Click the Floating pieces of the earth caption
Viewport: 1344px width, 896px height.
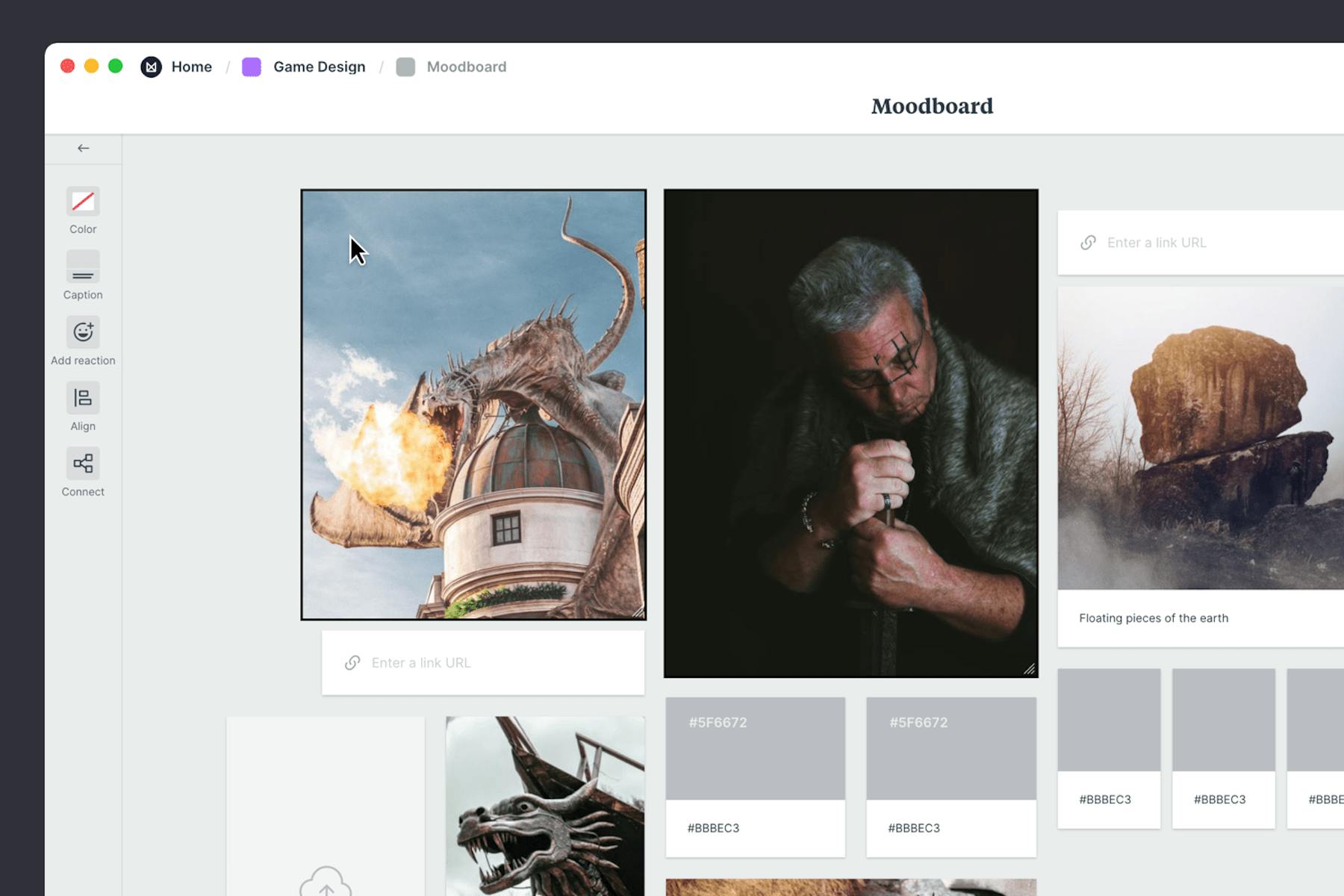[1153, 618]
